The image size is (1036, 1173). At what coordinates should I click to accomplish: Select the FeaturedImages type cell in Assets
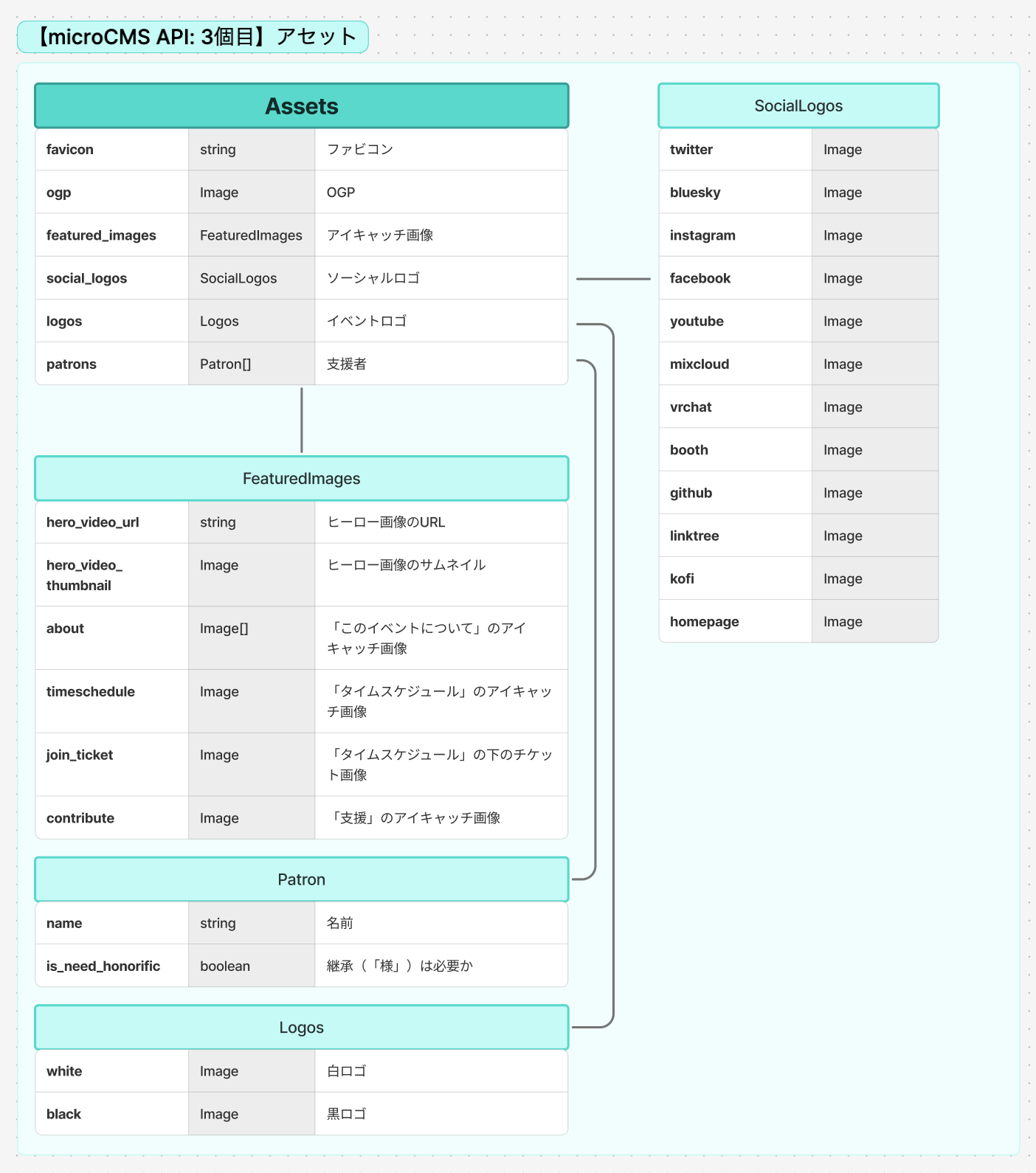(252, 235)
